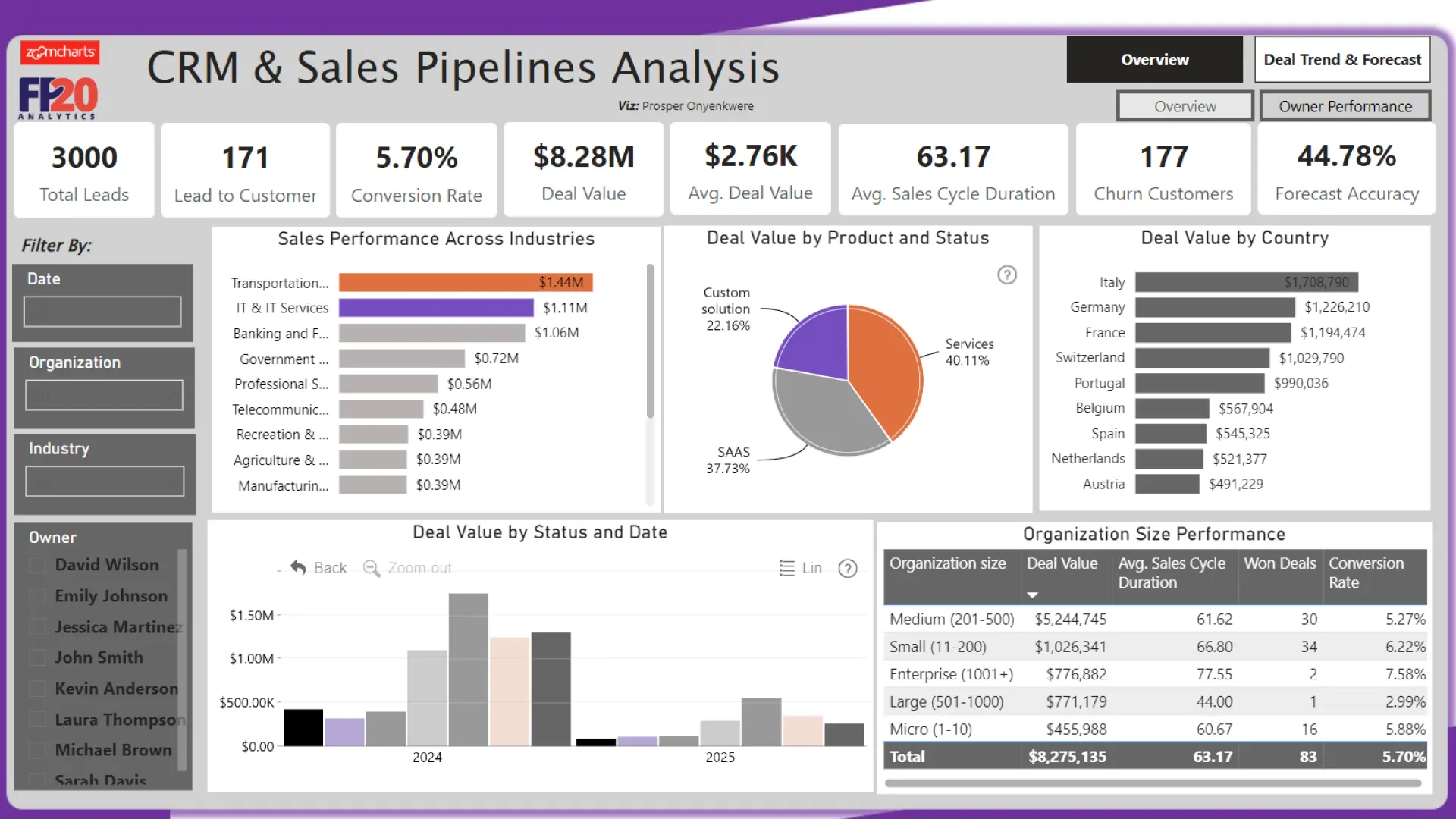Click the Back arrow in timeline chart

pyautogui.click(x=298, y=567)
